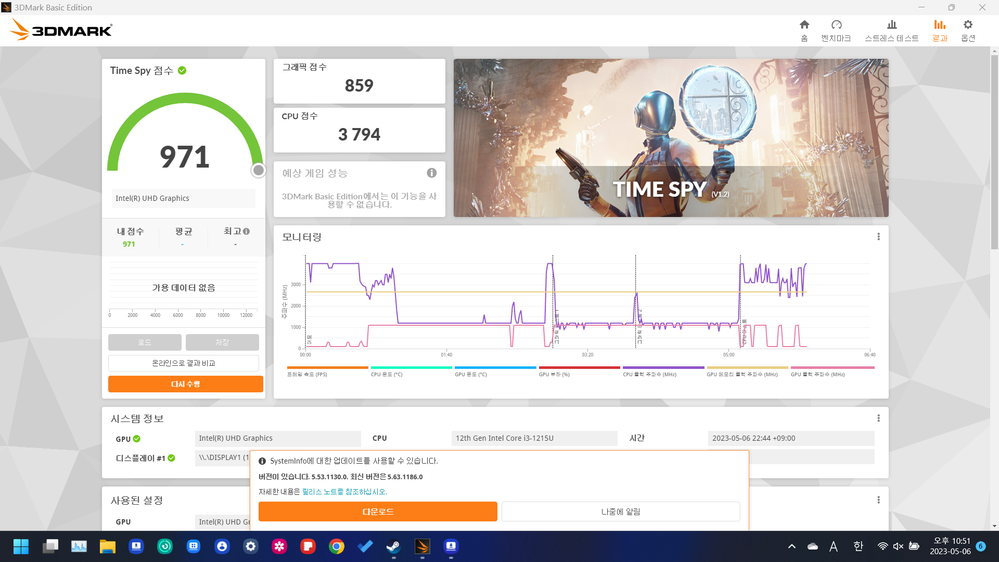The width and height of the screenshot is (999, 562).
Task: Open the blue checkmark To Do taskbar app
Action: pyautogui.click(x=365, y=547)
